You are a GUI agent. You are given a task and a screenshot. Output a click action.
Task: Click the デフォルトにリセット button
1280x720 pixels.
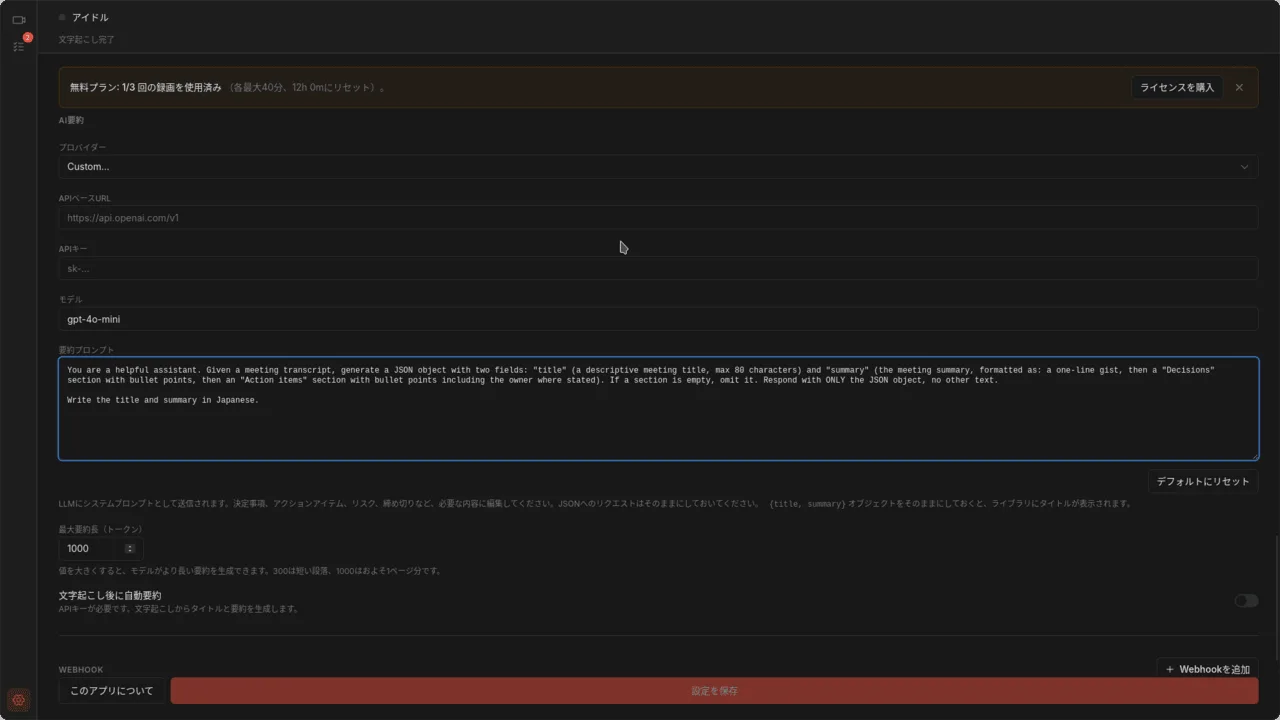(1203, 481)
